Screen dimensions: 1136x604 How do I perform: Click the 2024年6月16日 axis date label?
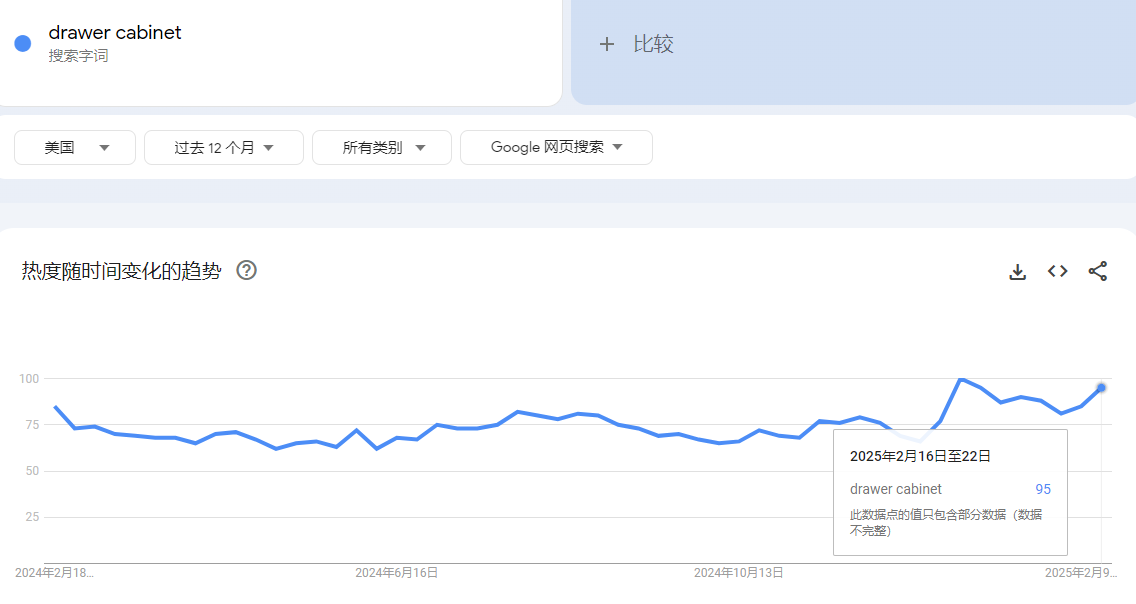(396, 573)
